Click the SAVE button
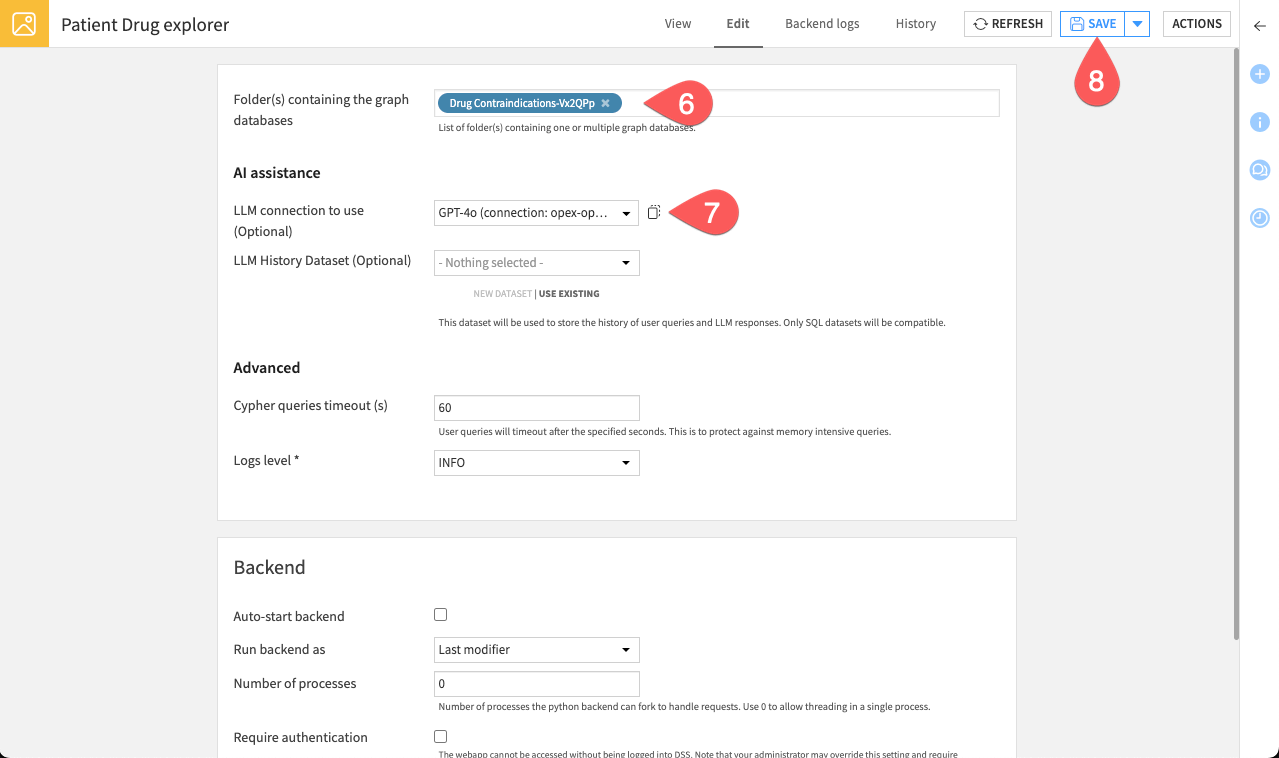 (1092, 23)
